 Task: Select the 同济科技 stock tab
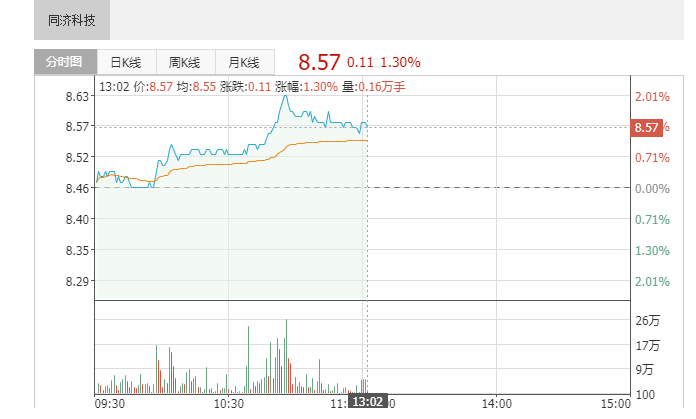(72, 20)
